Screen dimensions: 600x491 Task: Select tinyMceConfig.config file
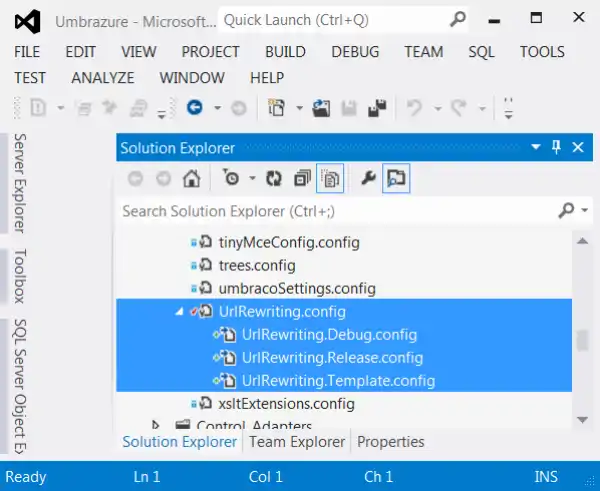point(289,243)
